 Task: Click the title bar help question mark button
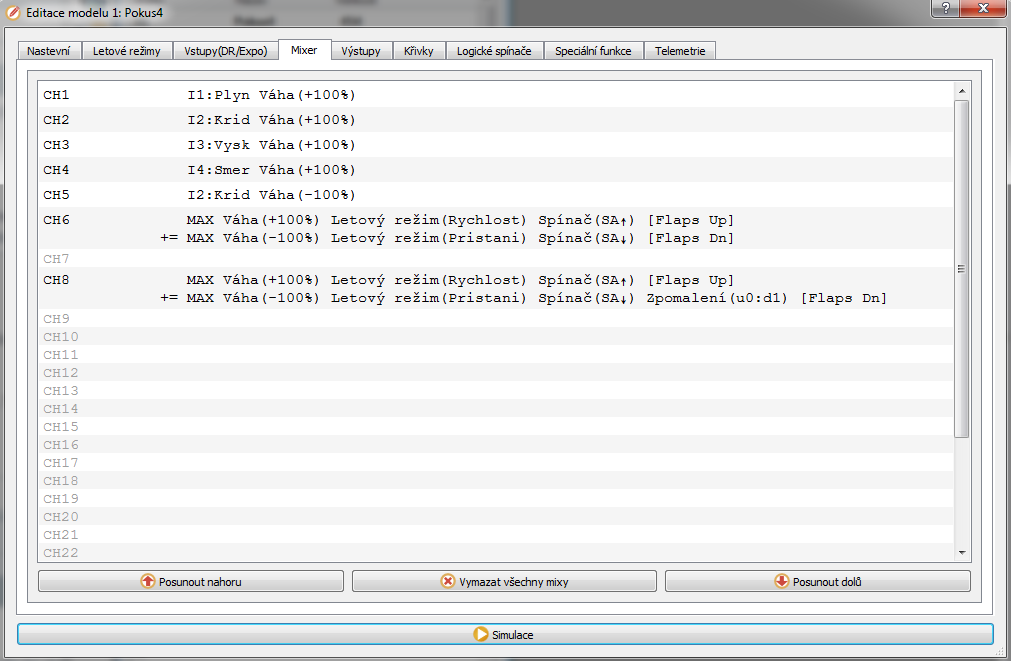click(x=946, y=9)
